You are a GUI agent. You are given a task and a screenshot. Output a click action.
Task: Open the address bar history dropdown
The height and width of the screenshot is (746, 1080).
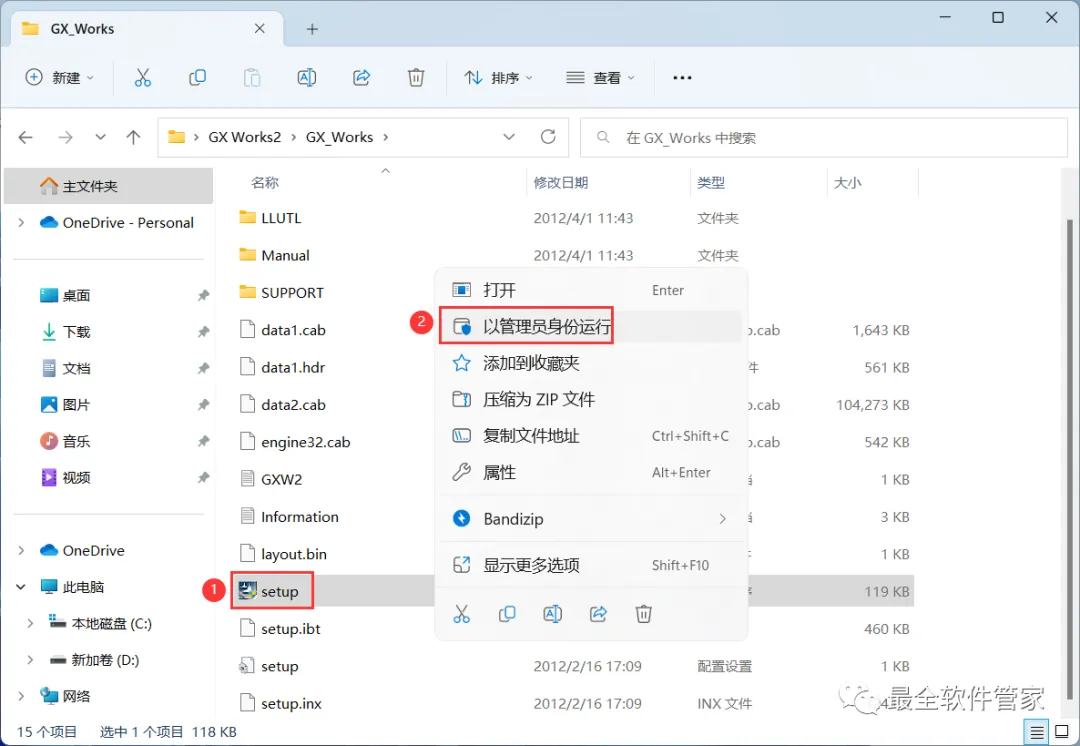[x=509, y=137]
